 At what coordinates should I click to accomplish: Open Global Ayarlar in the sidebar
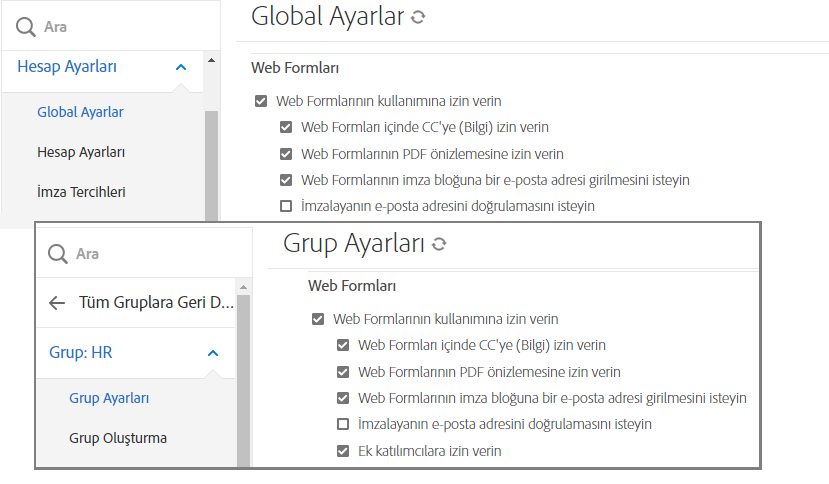pos(80,112)
